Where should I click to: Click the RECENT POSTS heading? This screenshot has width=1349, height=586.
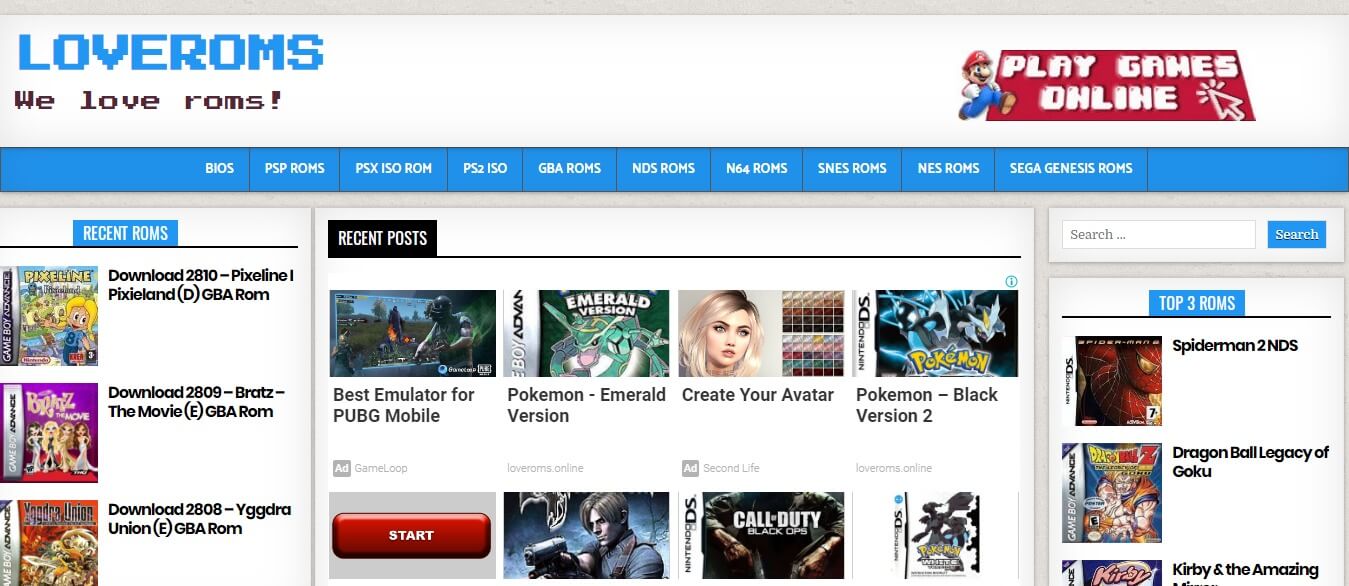pyautogui.click(x=382, y=238)
